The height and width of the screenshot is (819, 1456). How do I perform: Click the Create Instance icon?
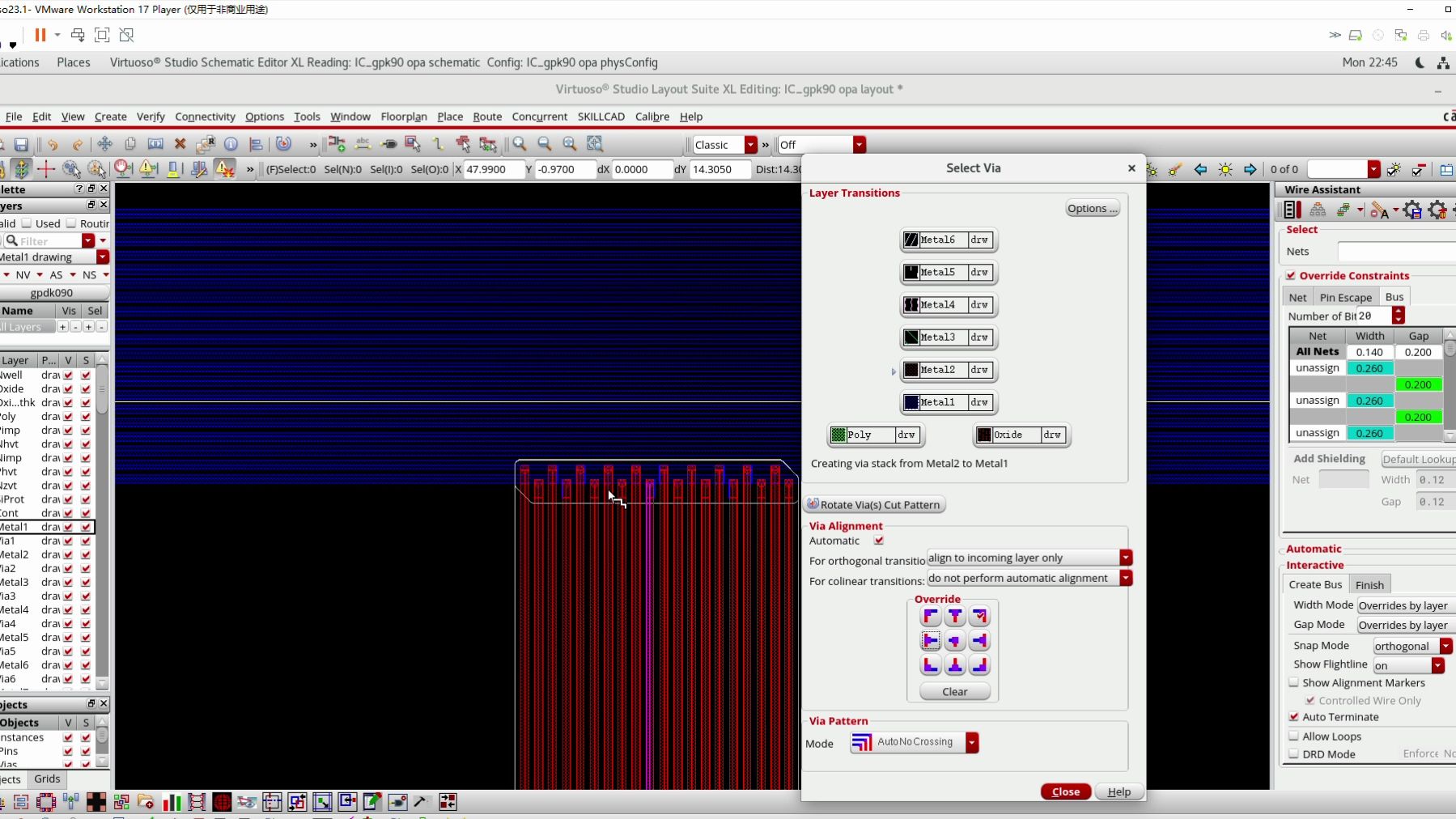[x=337, y=144]
